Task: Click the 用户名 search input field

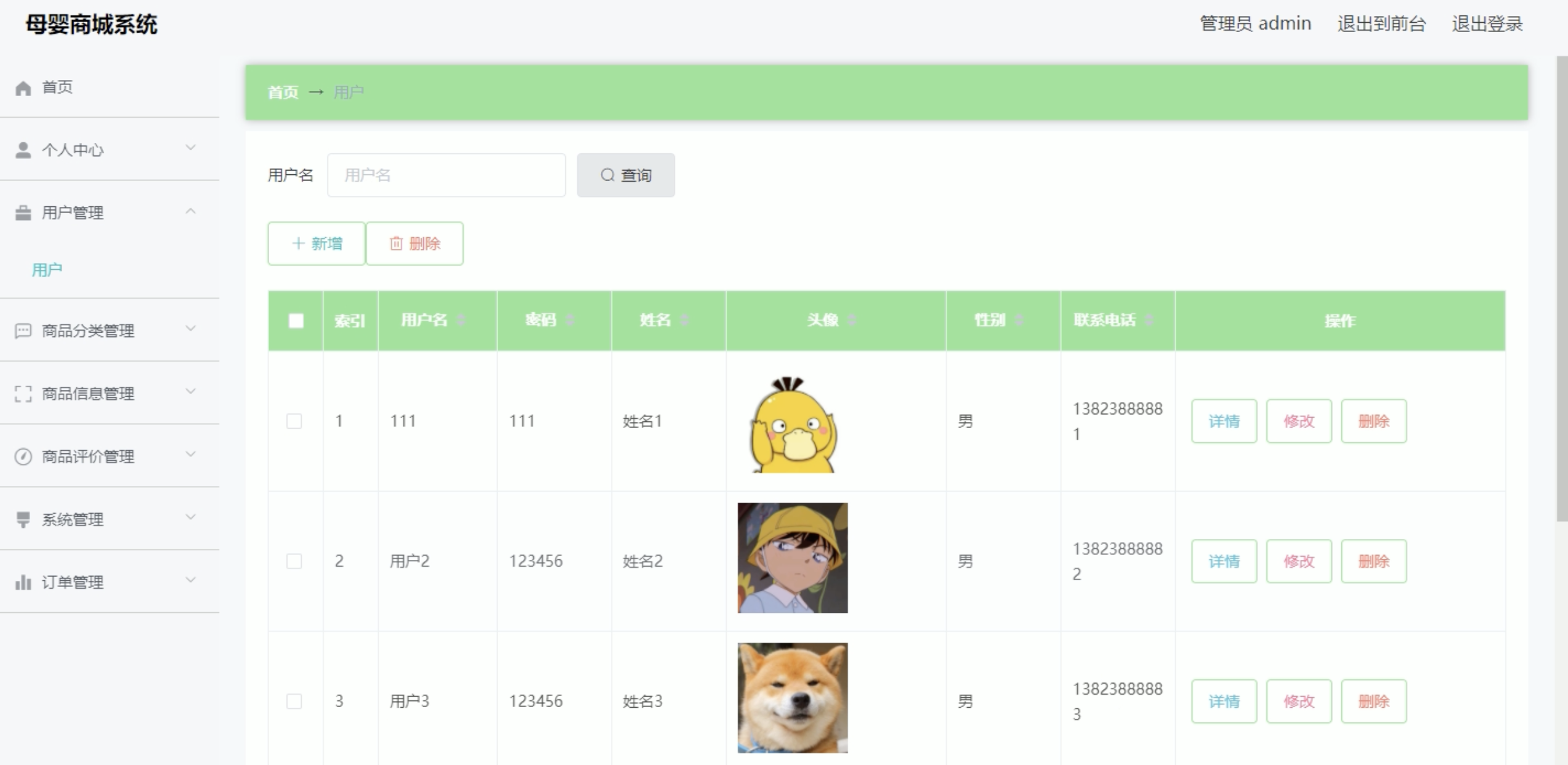Action: (x=447, y=176)
